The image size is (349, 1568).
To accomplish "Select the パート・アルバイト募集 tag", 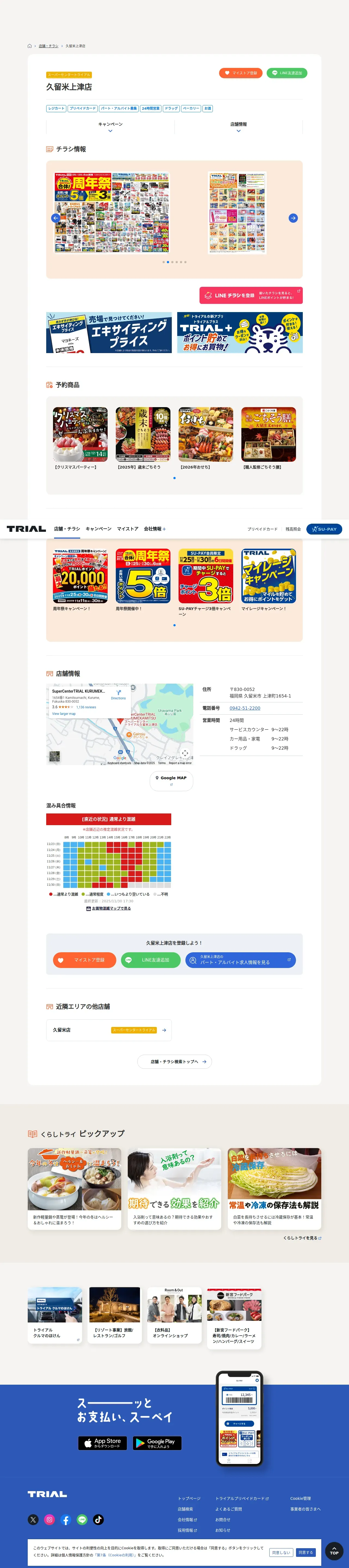I will 119,108.
